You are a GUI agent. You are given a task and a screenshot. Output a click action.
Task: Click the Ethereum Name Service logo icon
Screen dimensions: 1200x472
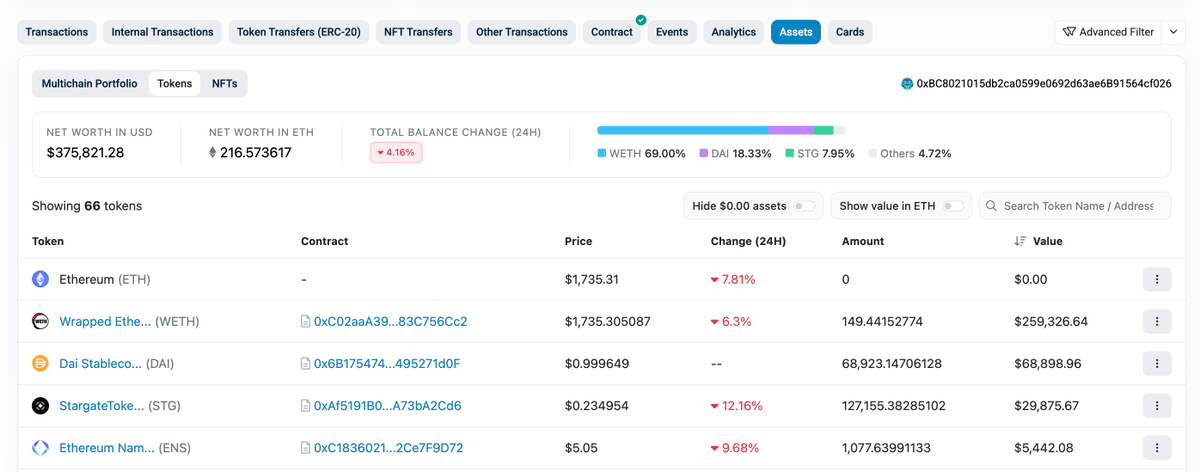40,447
